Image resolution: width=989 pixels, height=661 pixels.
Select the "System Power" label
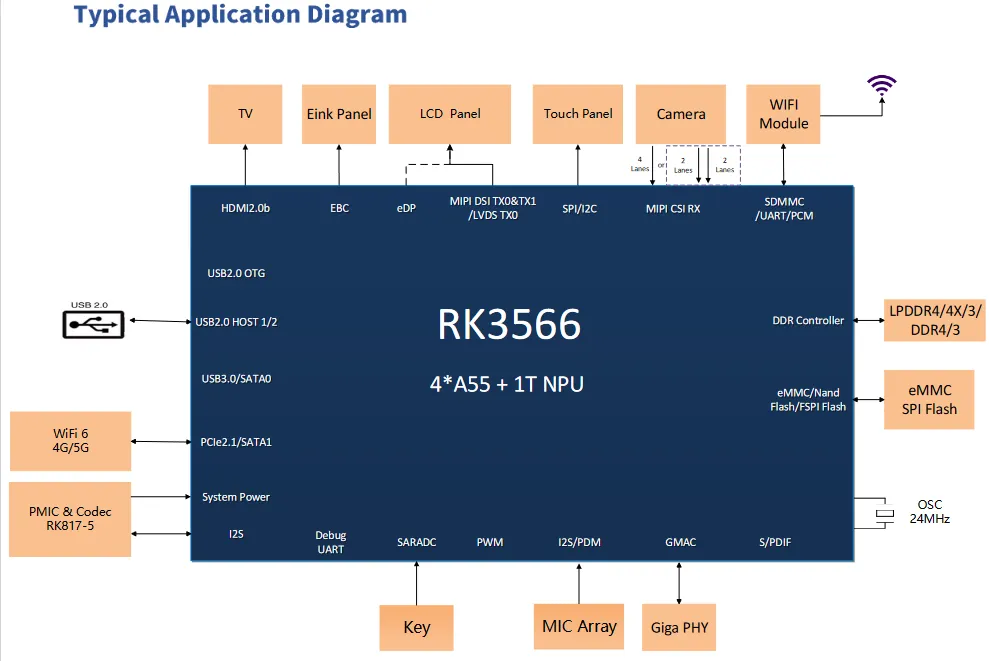point(236,497)
